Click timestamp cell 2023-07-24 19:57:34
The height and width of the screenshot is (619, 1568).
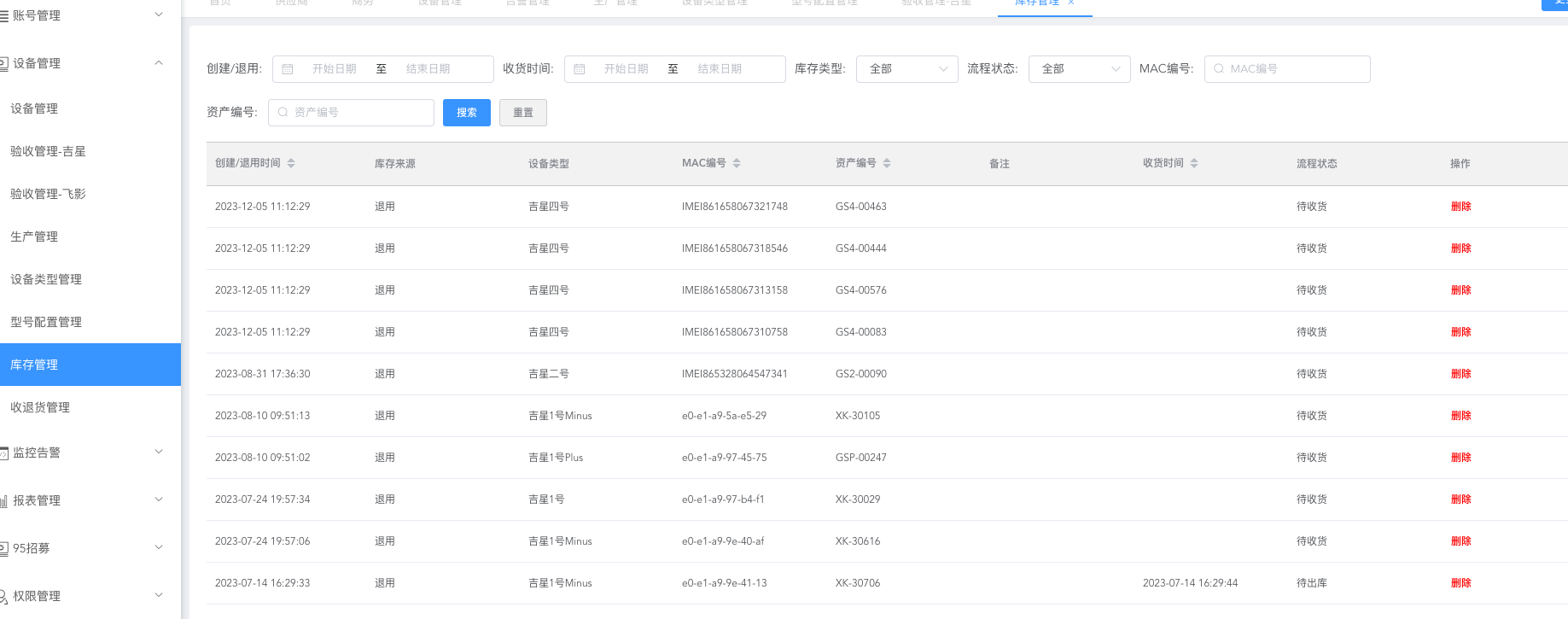(263, 499)
